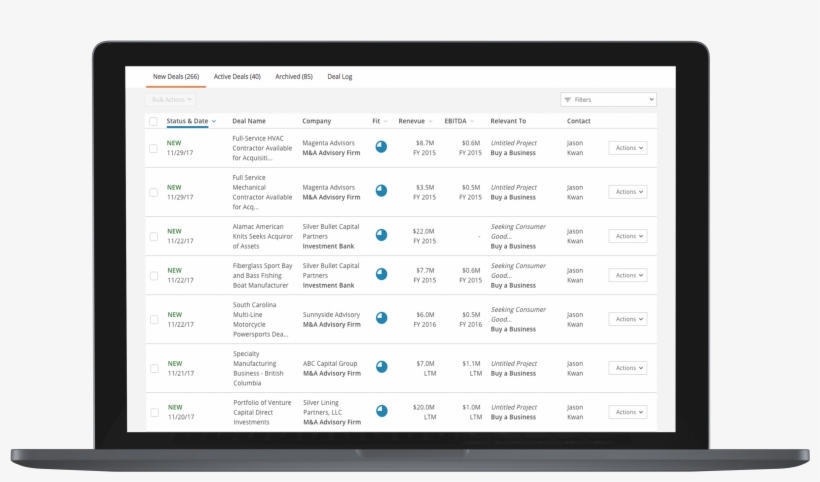Open the South Carolina Multi-Line Motorcycle deal

tap(260, 319)
